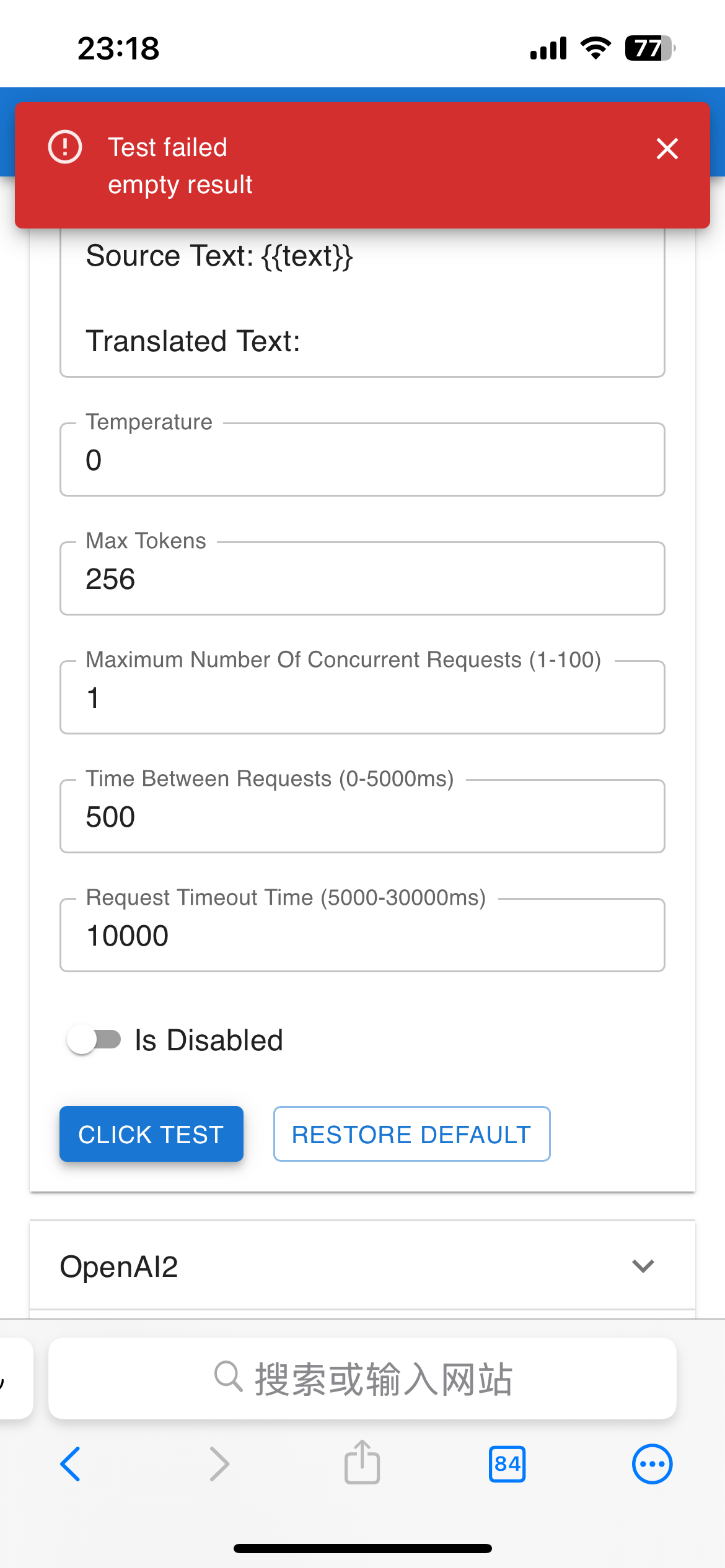Image resolution: width=725 pixels, height=1568 pixels.
Task: Dismiss the Test failed error alert
Action: (667, 149)
